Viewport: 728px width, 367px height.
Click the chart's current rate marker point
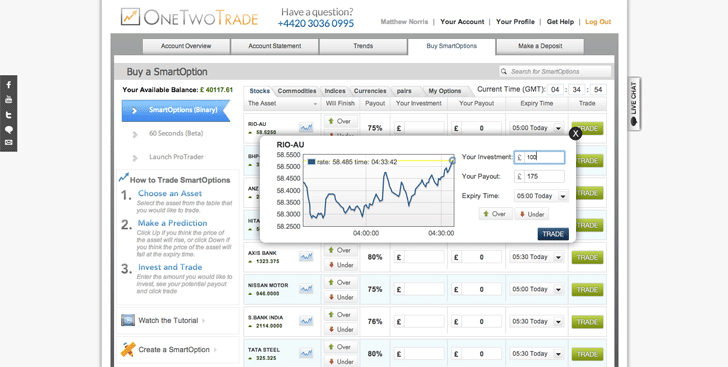coord(452,160)
